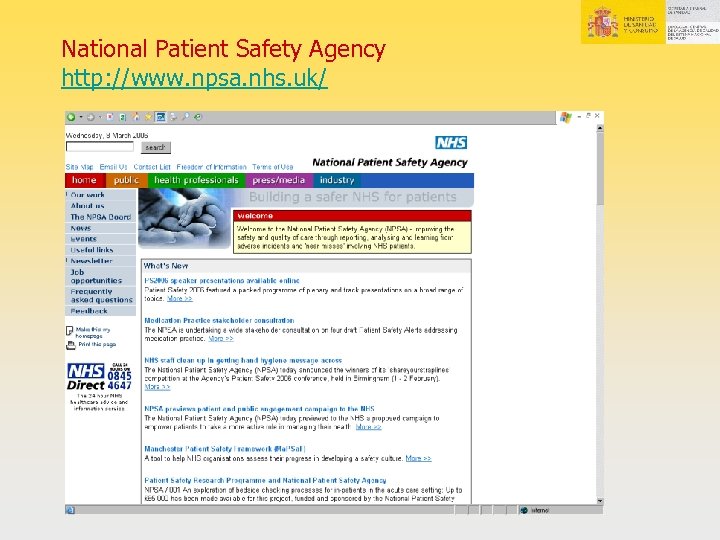Click the scrollbar up arrow

(x=600, y=129)
